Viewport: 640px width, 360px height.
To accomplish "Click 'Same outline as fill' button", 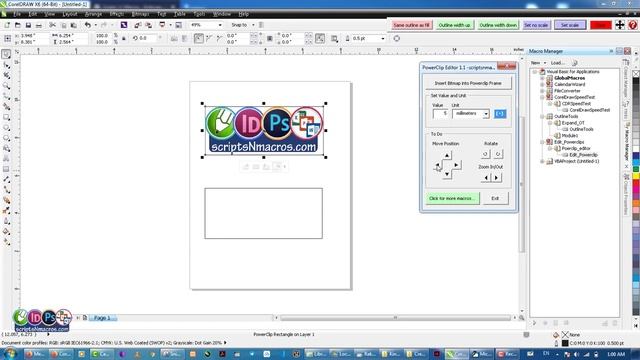I will (x=411, y=25).
